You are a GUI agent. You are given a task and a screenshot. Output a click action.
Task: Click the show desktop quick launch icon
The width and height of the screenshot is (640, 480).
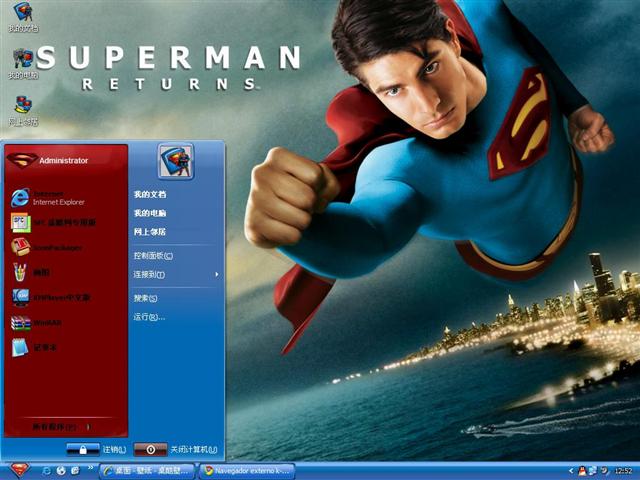coord(76,471)
